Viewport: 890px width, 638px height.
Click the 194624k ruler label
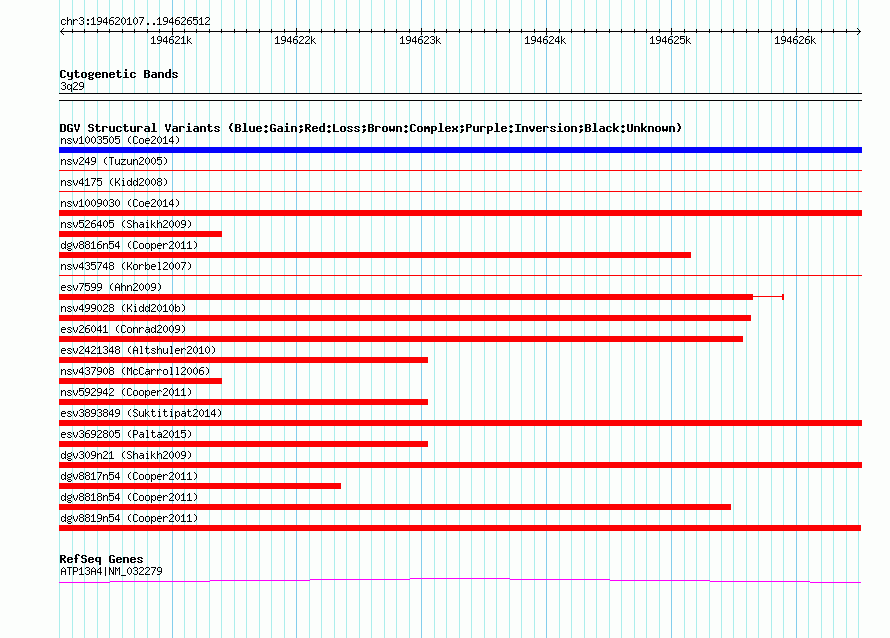click(545, 40)
